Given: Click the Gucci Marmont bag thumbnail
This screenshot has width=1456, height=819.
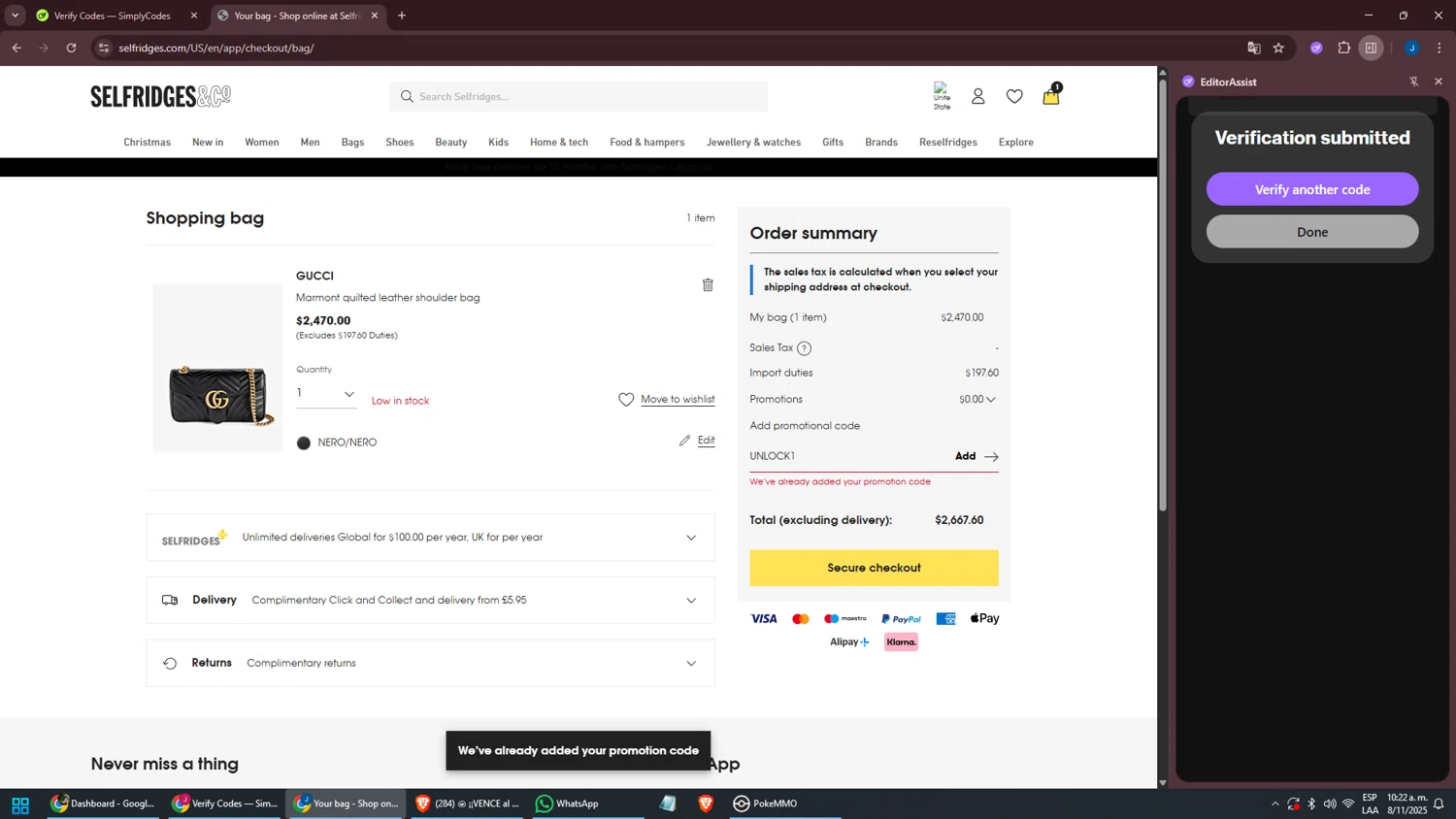Looking at the screenshot, I should click(x=217, y=368).
